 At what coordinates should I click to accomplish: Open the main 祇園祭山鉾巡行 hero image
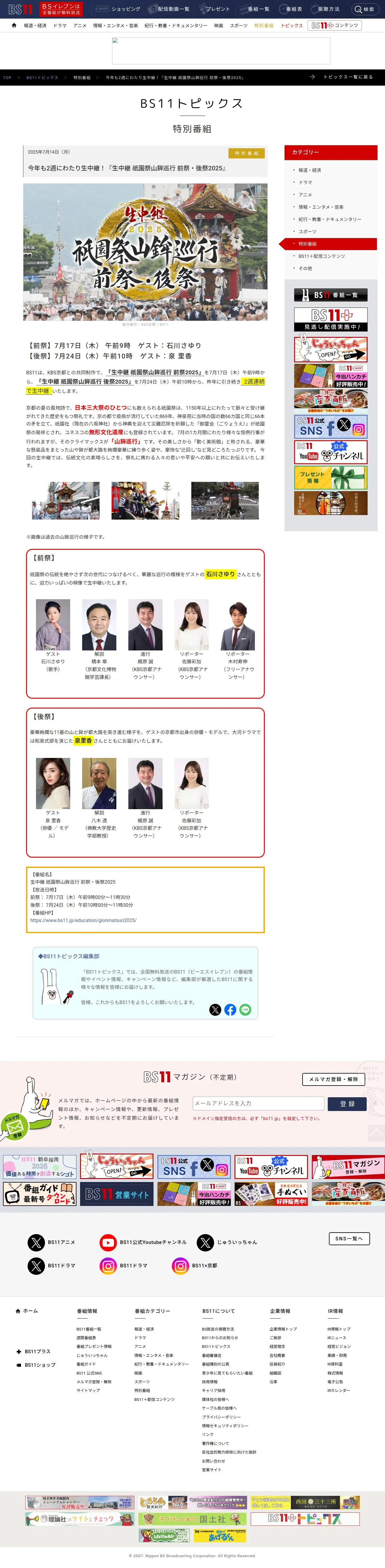click(x=145, y=252)
